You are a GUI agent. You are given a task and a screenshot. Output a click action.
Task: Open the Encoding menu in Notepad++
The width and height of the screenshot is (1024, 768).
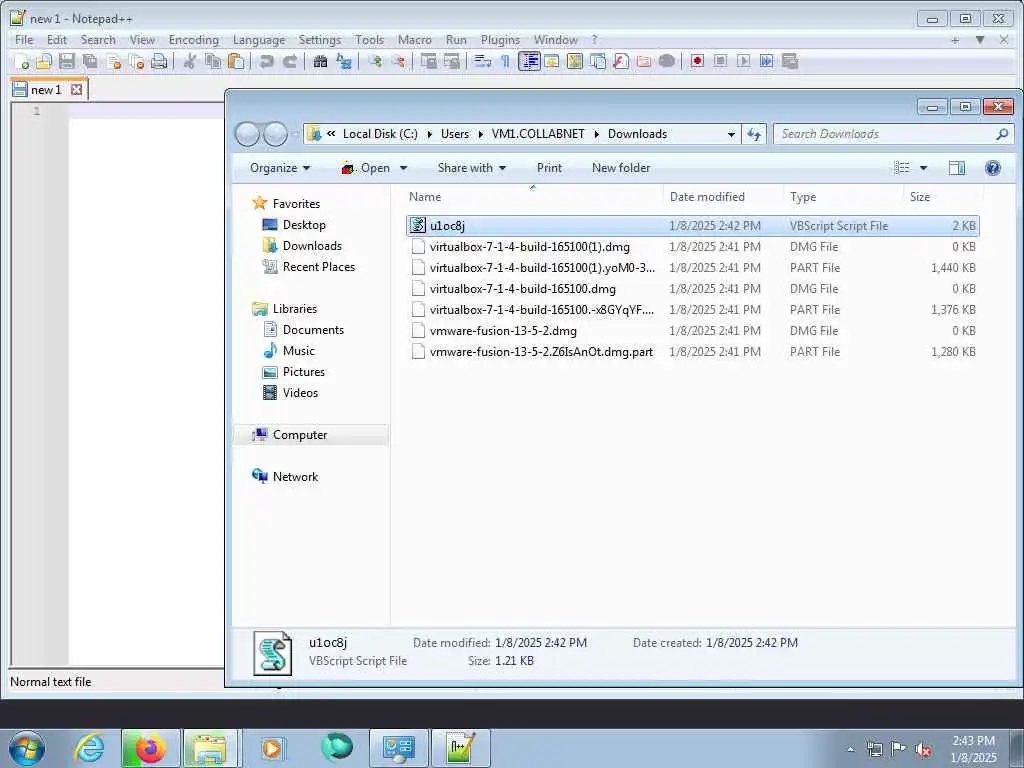(x=194, y=40)
